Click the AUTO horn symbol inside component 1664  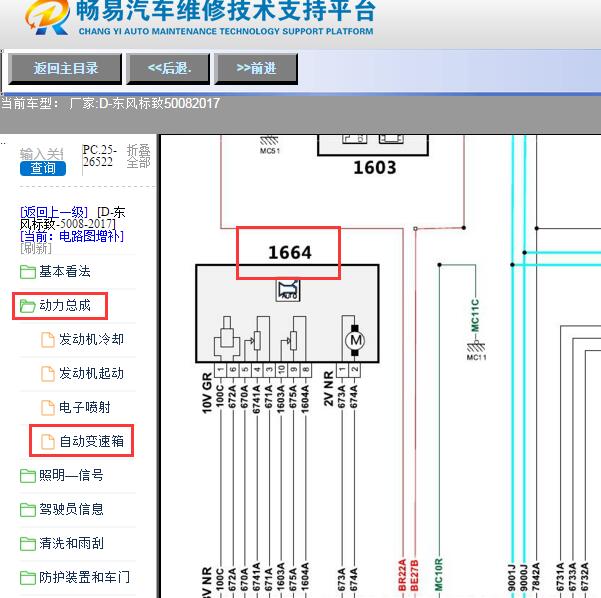coord(288,291)
